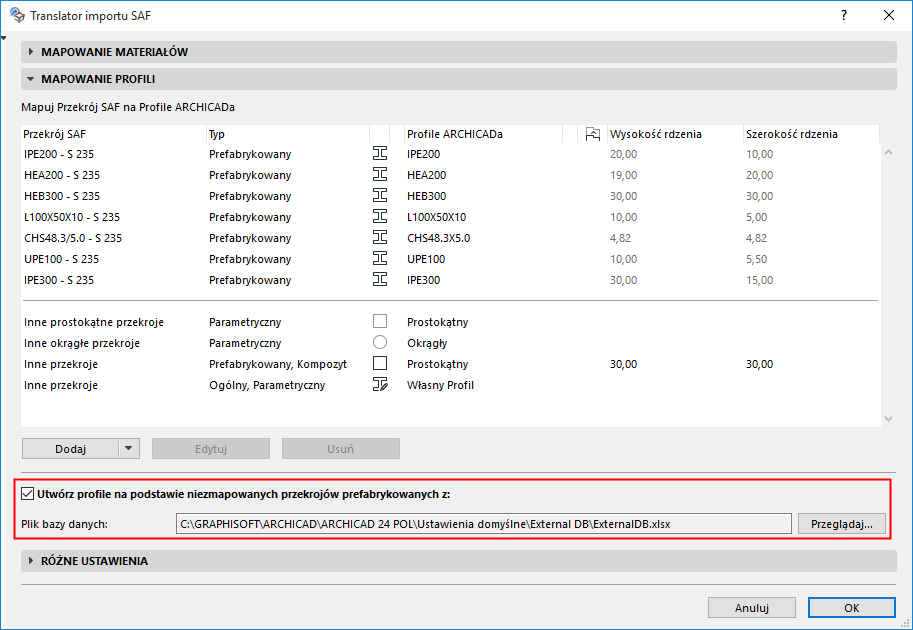Click the circle icon for Inne okrągłe przekroje
The image size is (913, 630).
pyautogui.click(x=380, y=342)
